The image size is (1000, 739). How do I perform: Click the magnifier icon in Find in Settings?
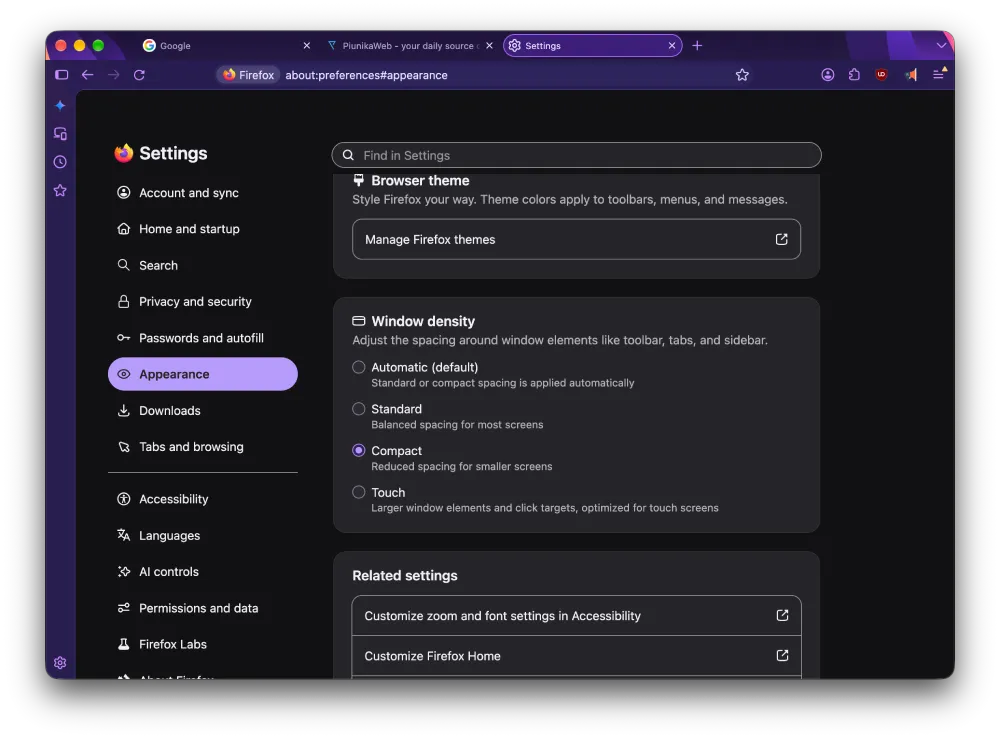(x=348, y=155)
